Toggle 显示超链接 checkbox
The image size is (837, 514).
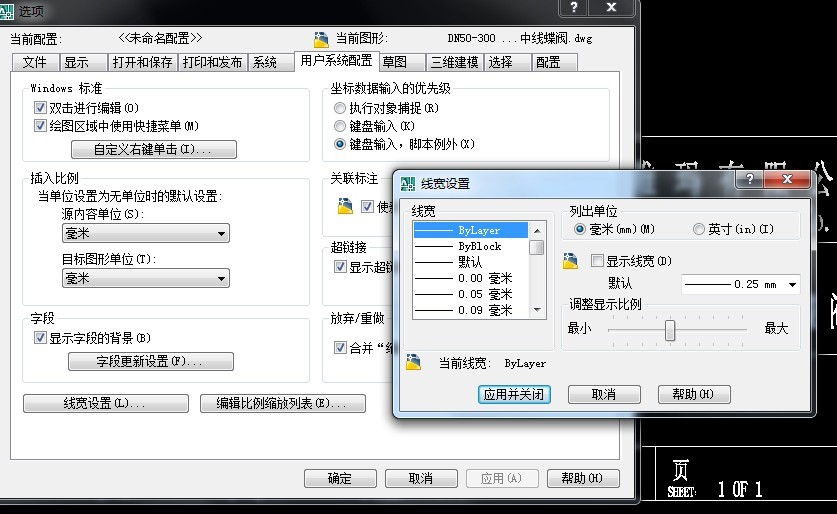(x=340, y=266)
